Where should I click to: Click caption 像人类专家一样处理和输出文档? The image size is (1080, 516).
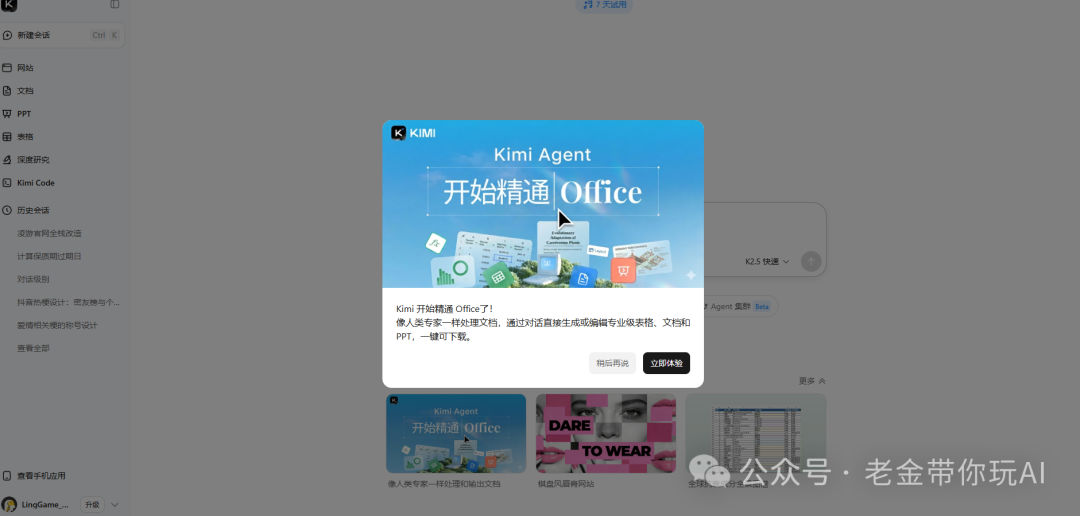[444, 484]
